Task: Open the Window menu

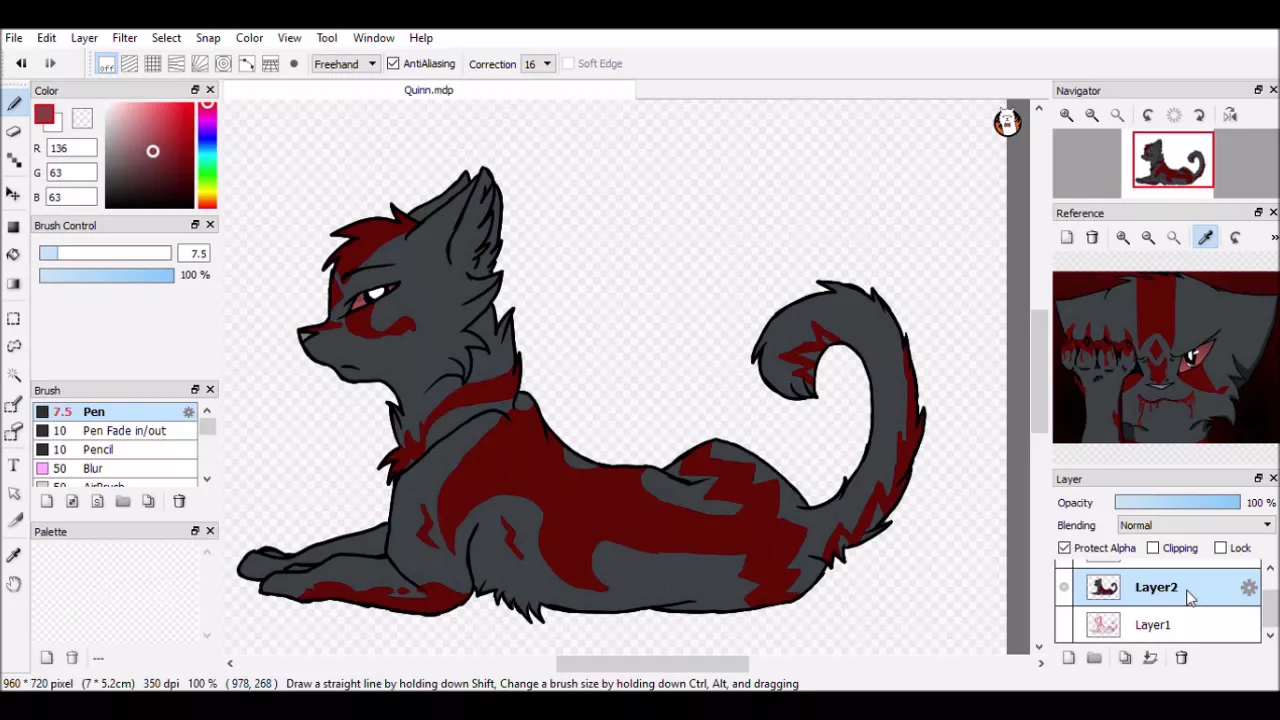Action: click(373, 38)
